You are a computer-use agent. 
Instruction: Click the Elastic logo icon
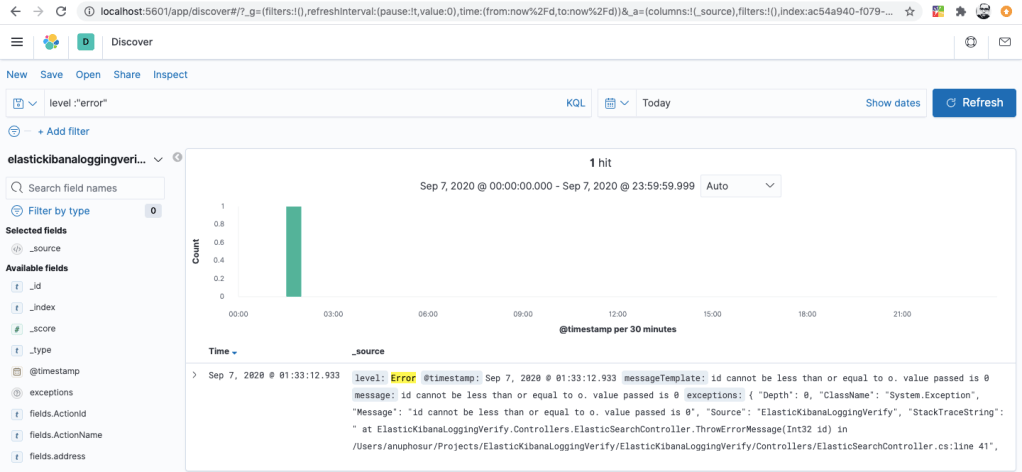click(52, 42)
